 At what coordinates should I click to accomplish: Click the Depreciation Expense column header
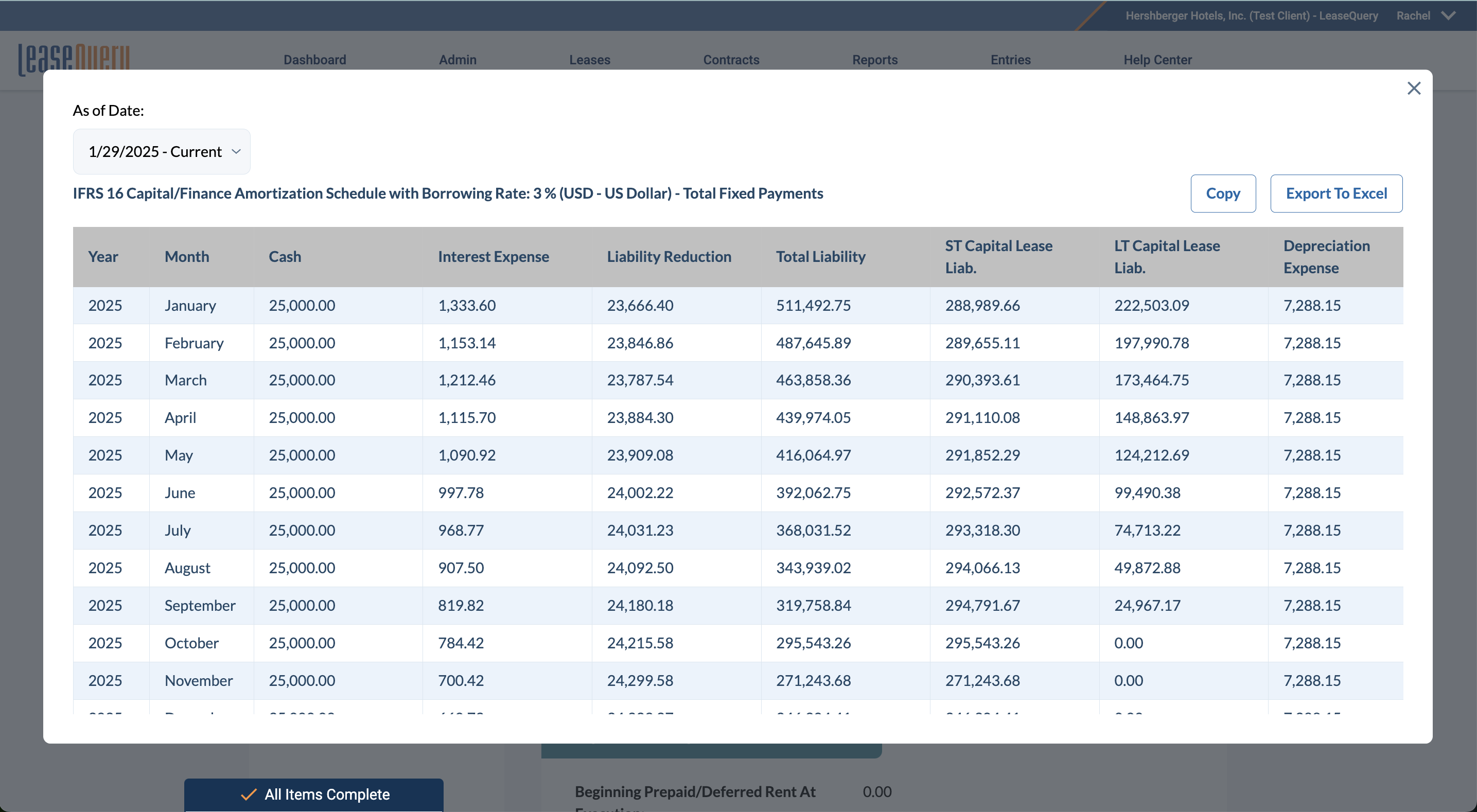[1326, 256]
